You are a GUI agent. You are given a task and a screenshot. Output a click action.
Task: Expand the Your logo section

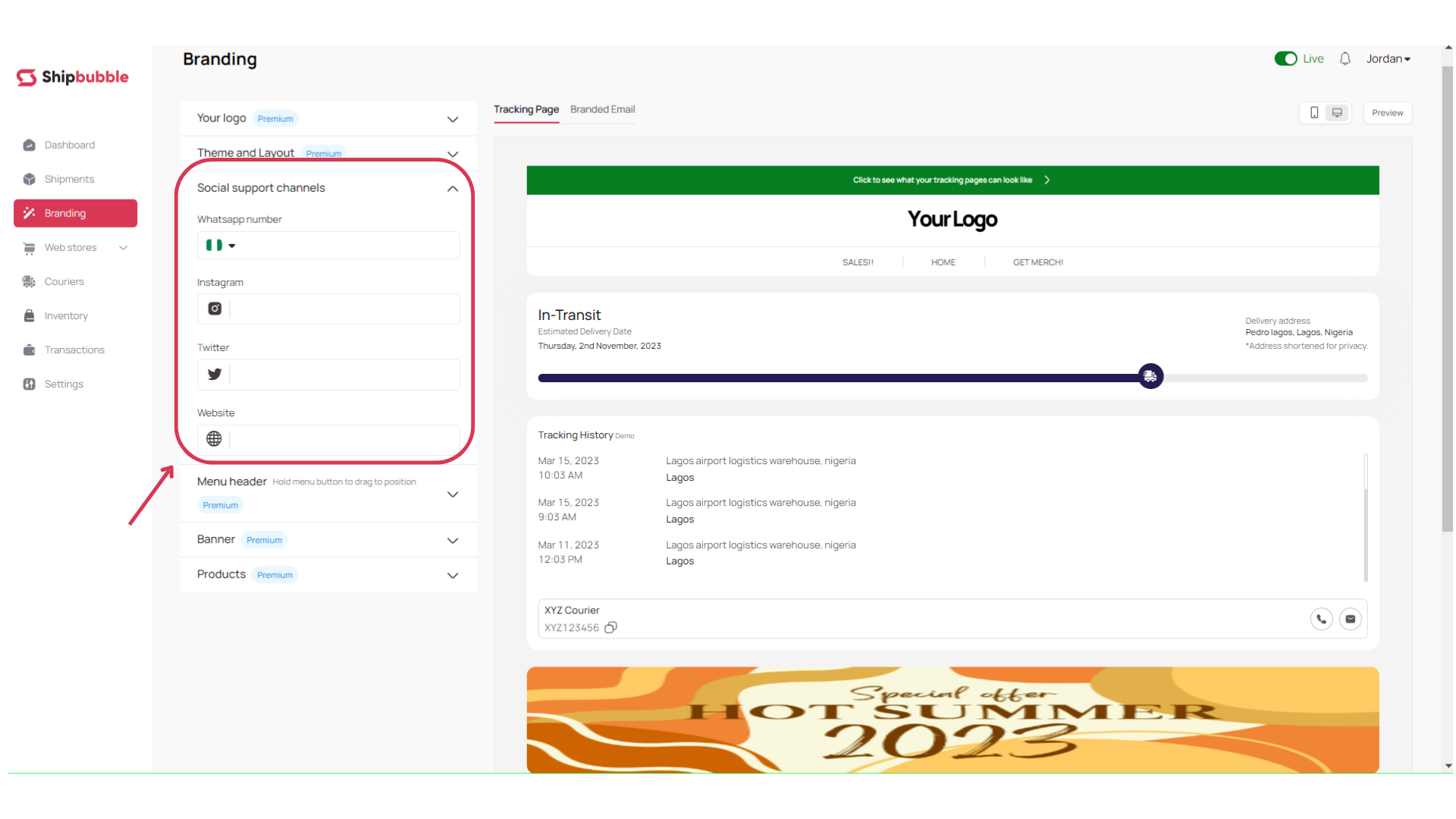tap(453, 119)
